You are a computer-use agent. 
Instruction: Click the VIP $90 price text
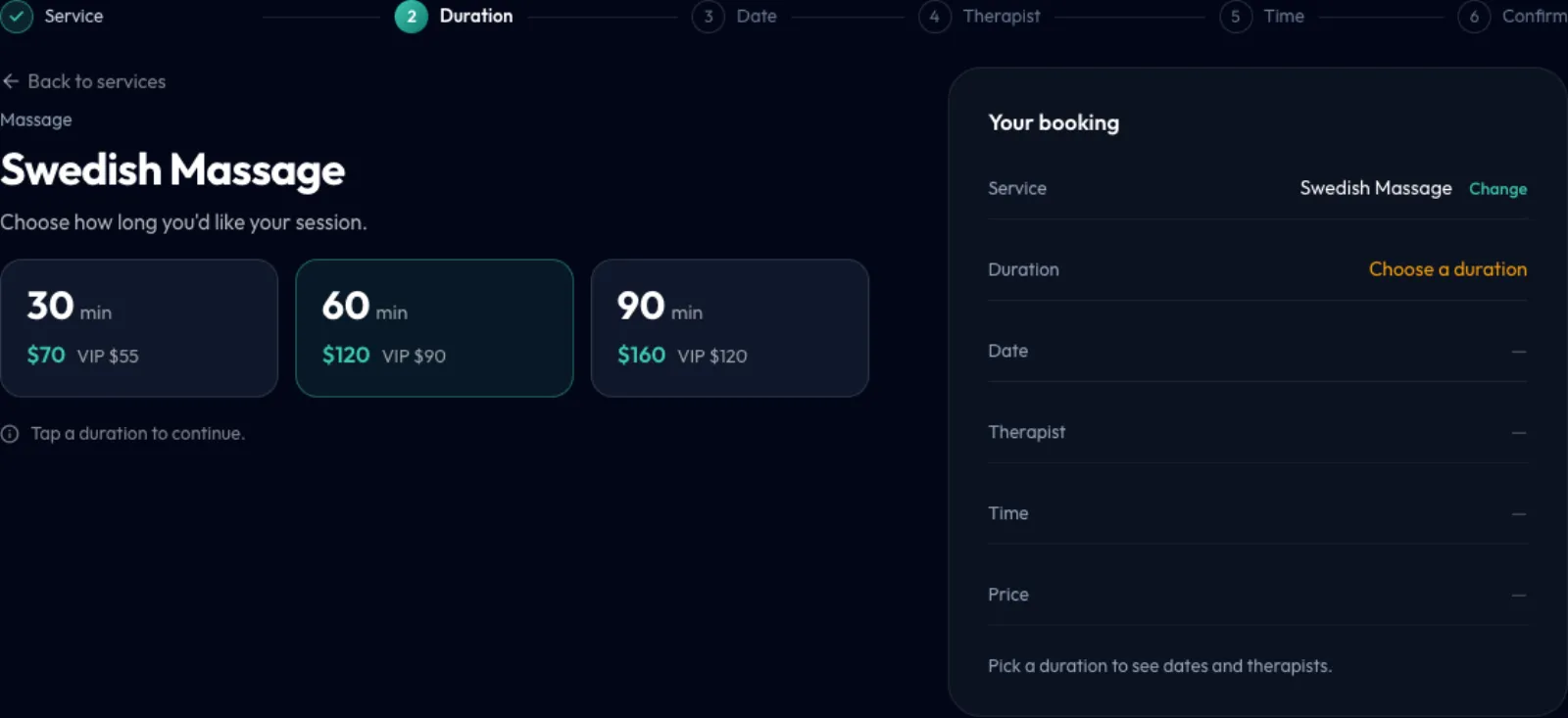coord(414,356)
